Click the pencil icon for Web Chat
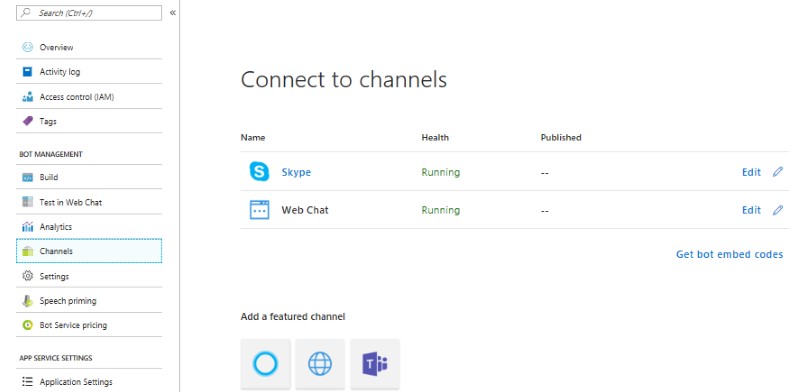This screenshot has width=800, height=392. tap(778, 210)
